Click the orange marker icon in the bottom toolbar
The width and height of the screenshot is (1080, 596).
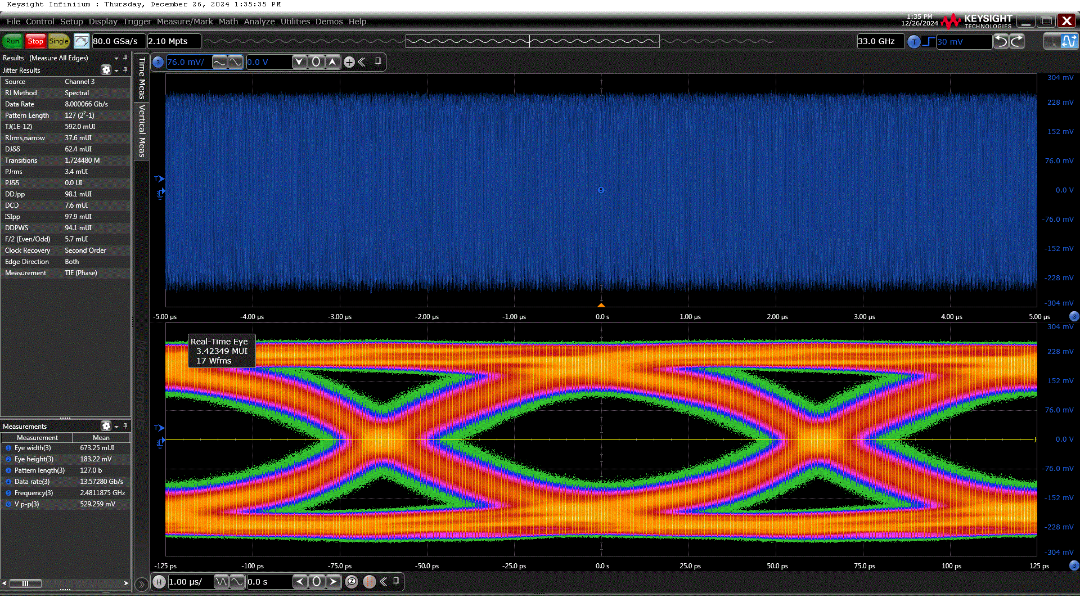click(x=368, y=582)
